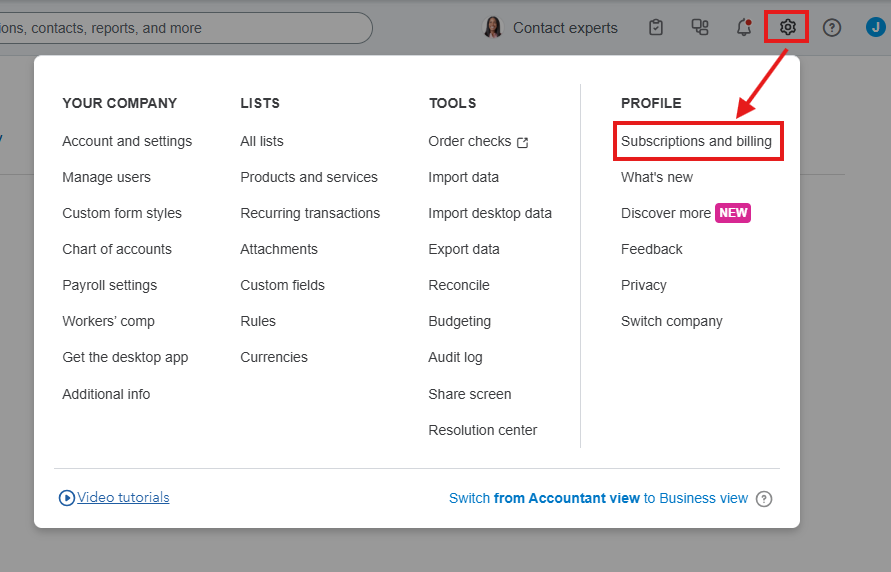The width and height of the screenshot is (891, 572).
Task: Open Subscriptions and billing
Action: click(696, 141)
